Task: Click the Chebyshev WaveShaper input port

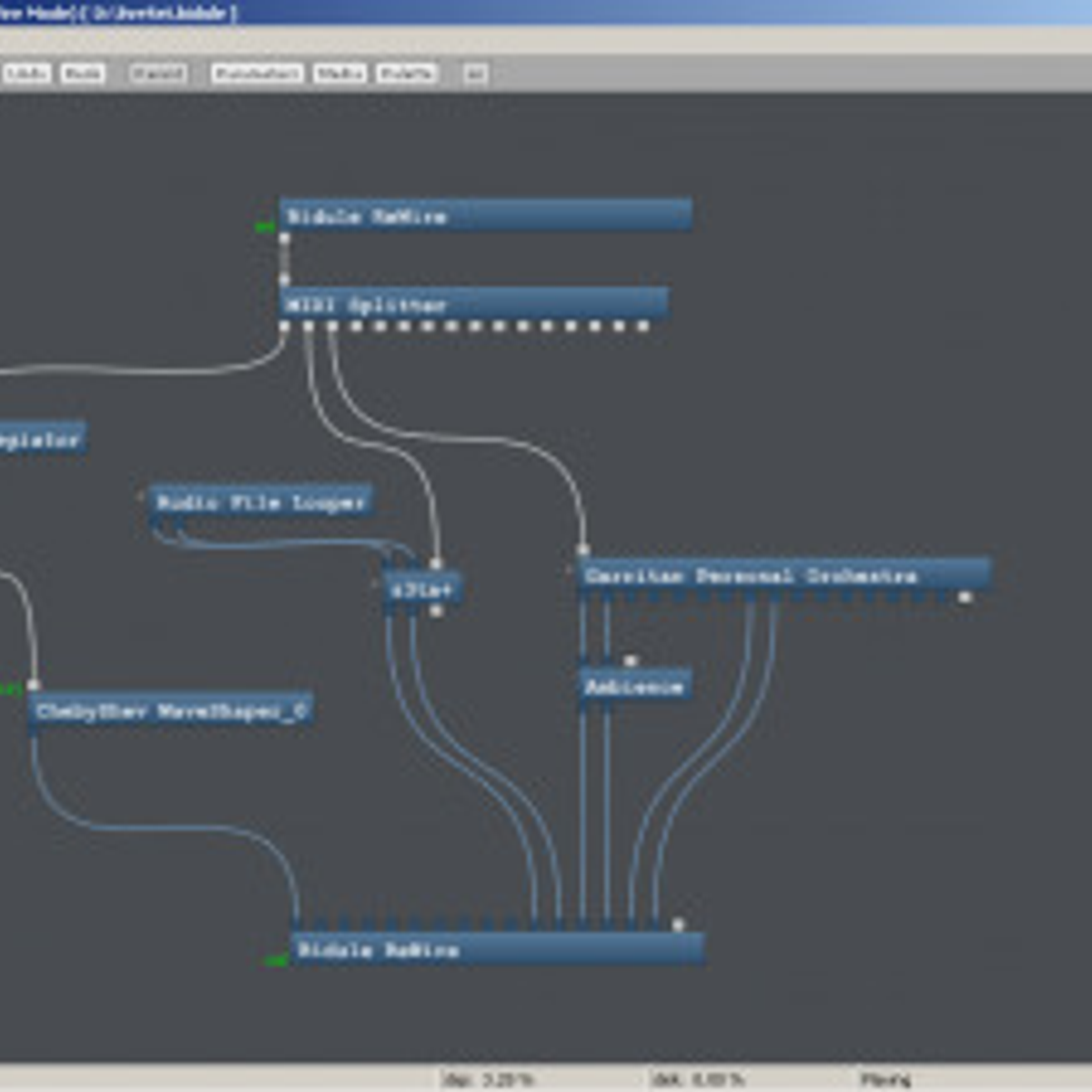Action: (x=34, y=685)
